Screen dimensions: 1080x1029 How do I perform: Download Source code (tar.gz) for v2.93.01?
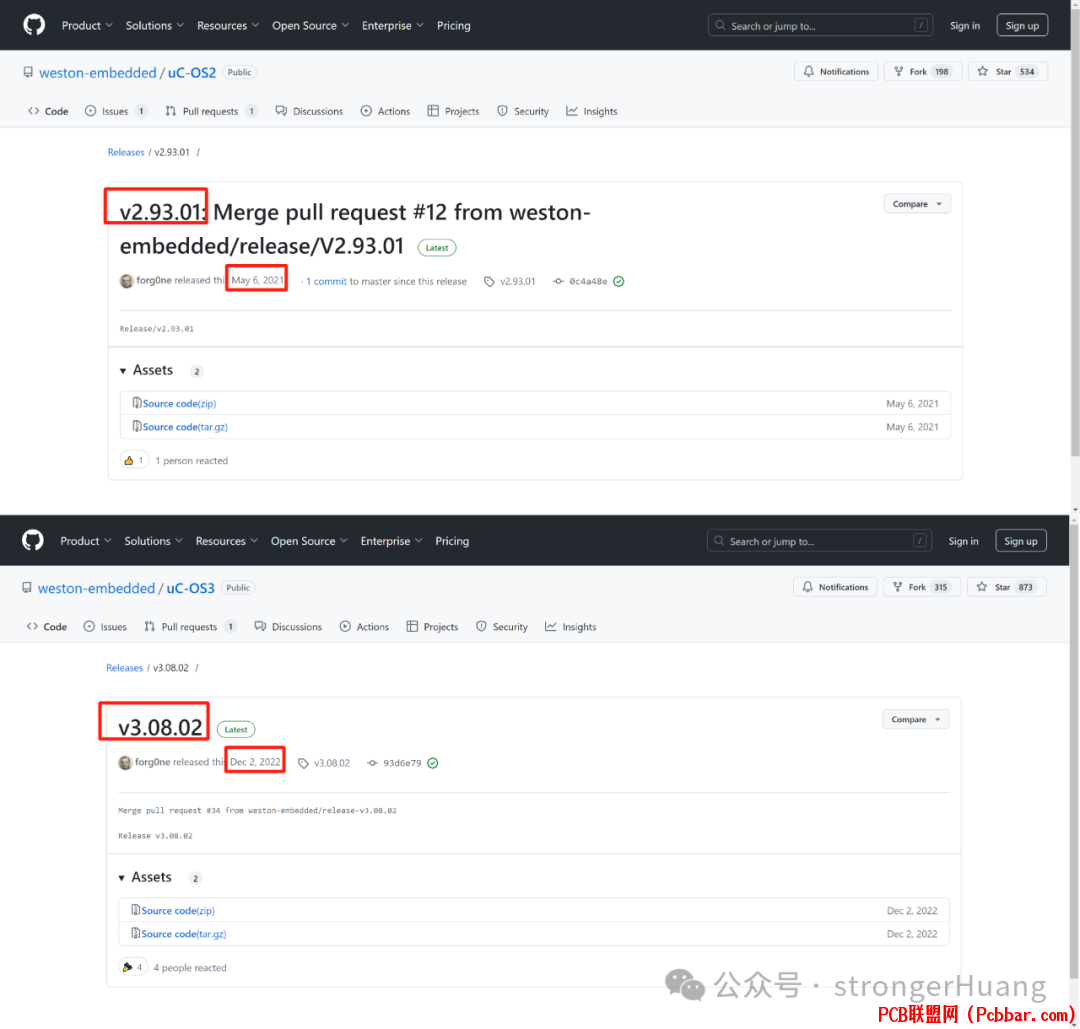185,427
